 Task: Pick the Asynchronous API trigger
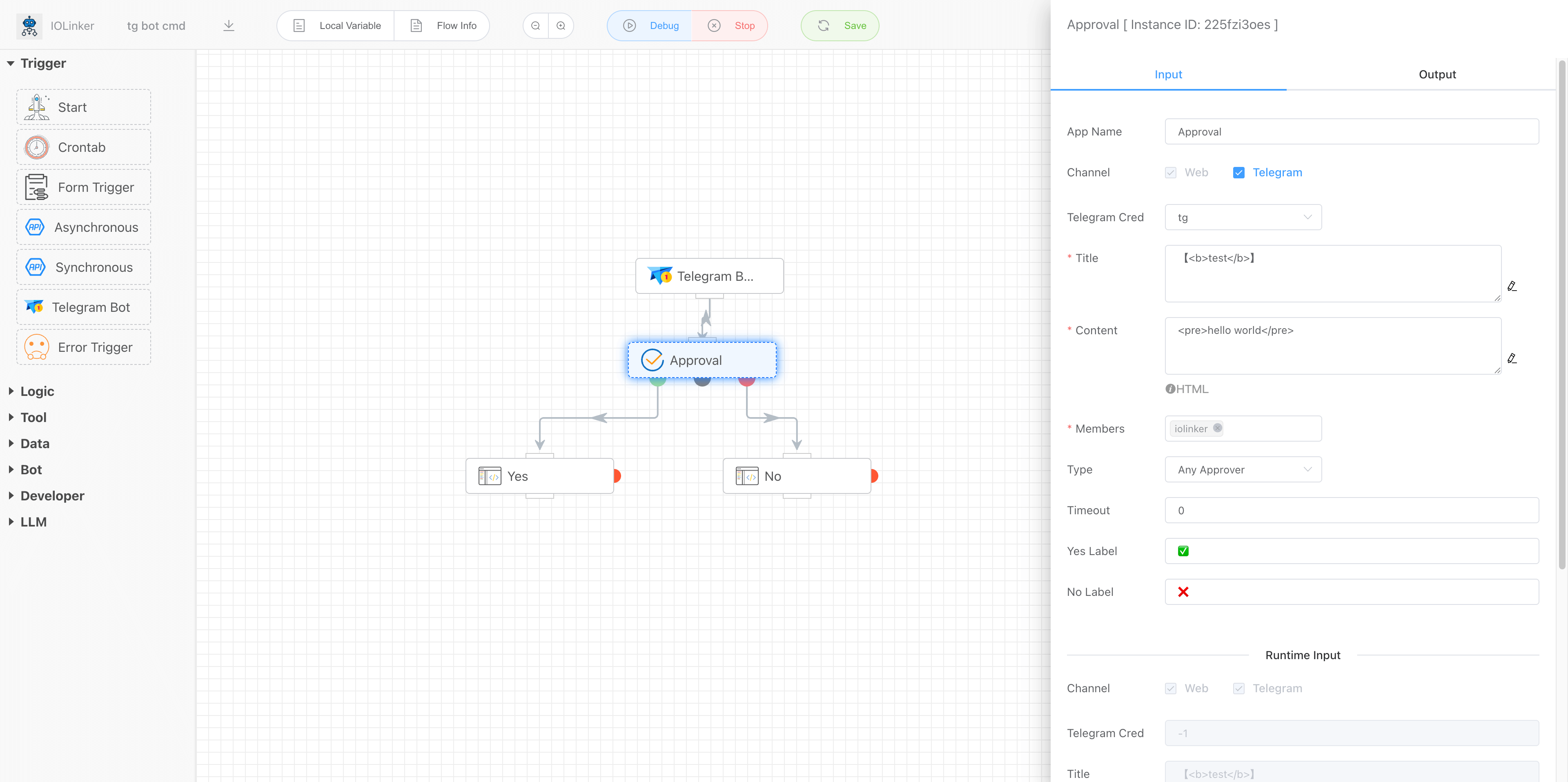[x=83, y=227]
